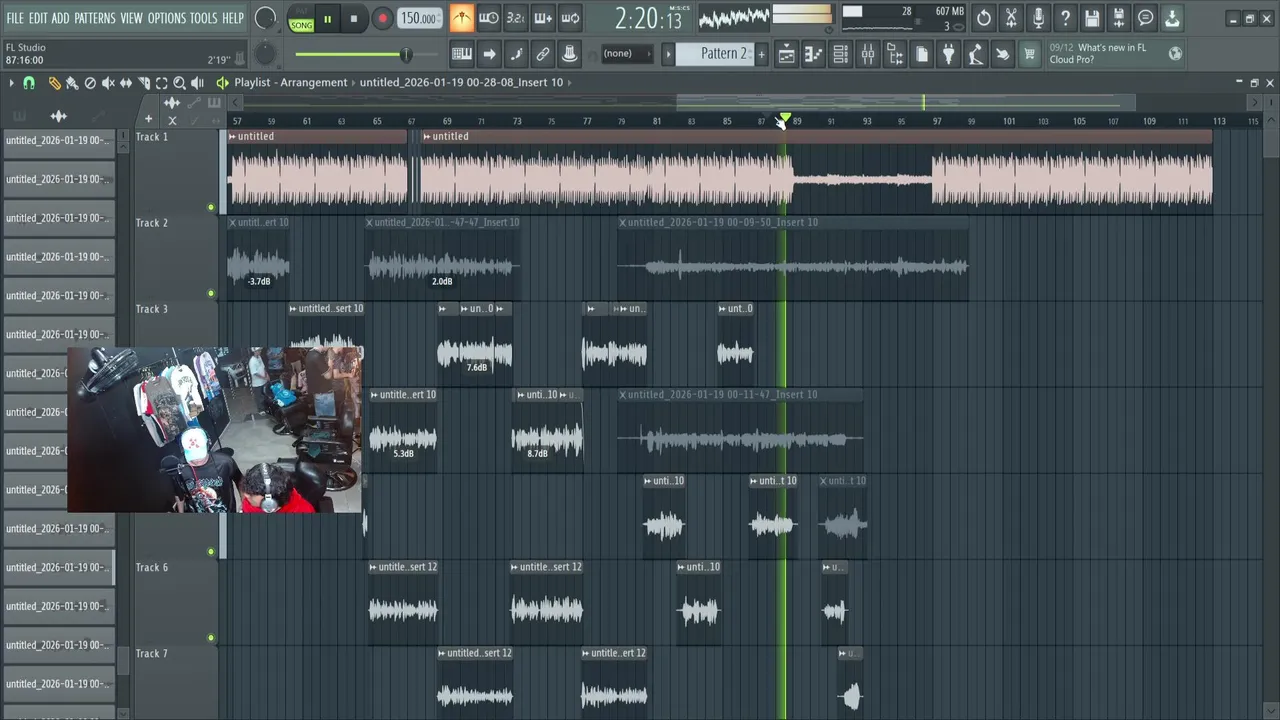This screenshot has width=1280, height=720.
Task: Toggle the link/multilink to controllers icon
Action: [x=543, y=54]
